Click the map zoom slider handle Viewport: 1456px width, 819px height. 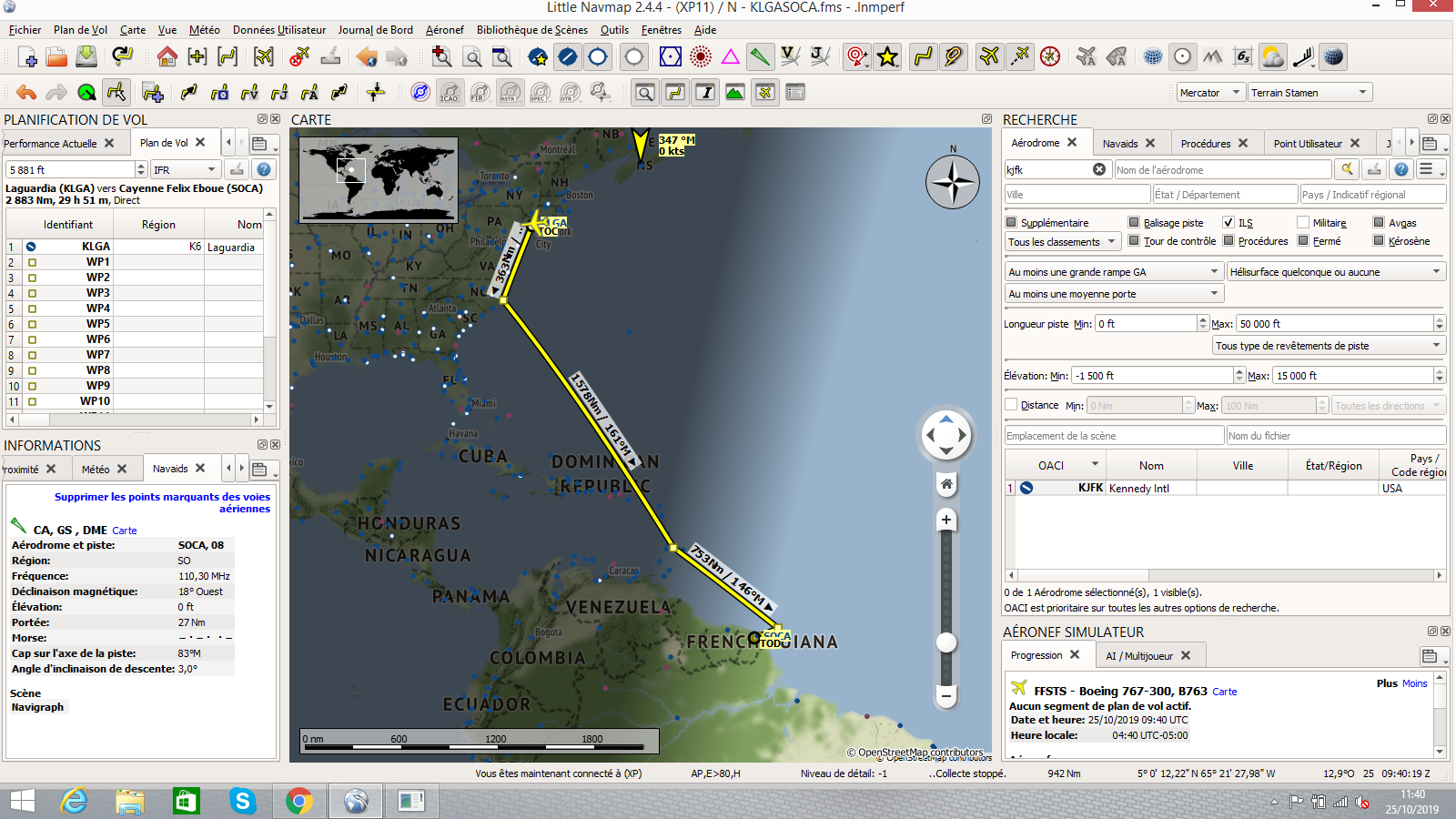click(x=946, y=642)
